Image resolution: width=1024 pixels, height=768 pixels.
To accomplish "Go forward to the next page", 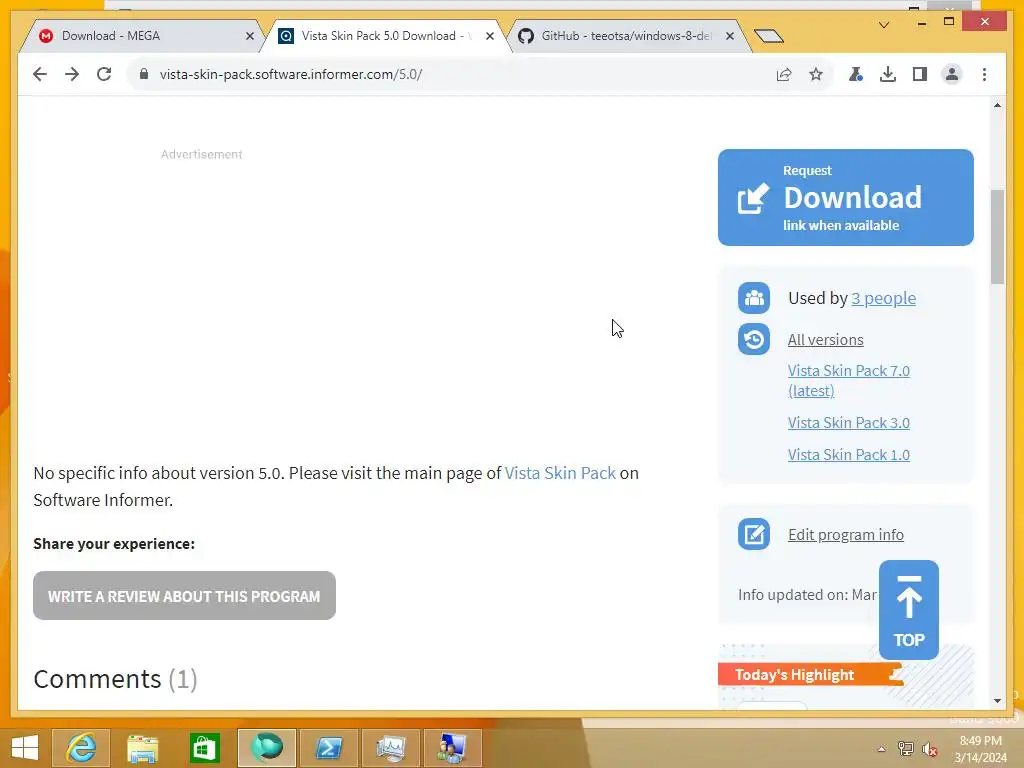I will [72, 74].
